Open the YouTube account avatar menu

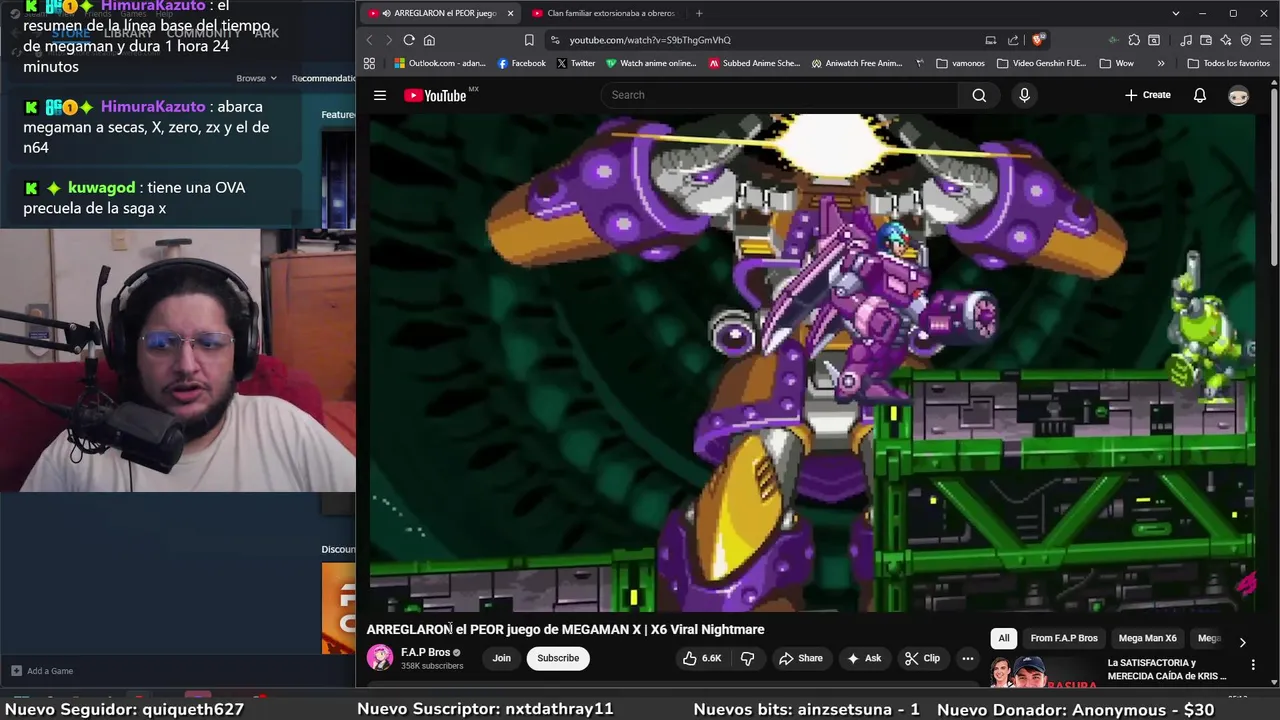[1238, 95]
